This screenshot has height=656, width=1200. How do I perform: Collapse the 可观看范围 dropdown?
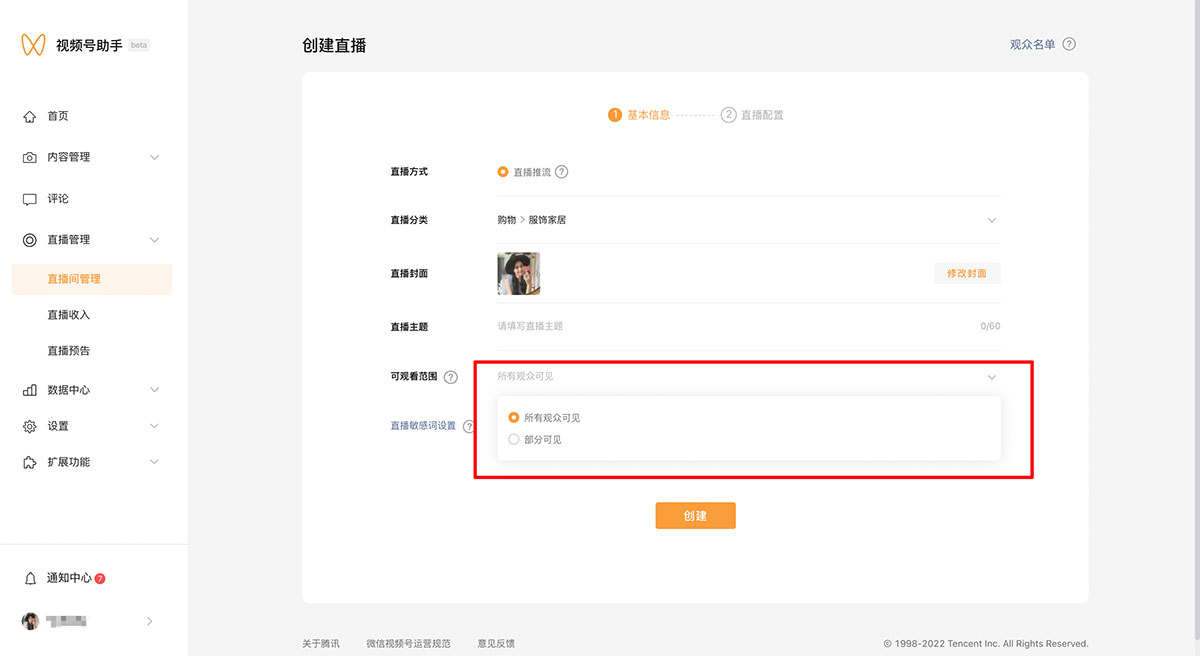991,377
